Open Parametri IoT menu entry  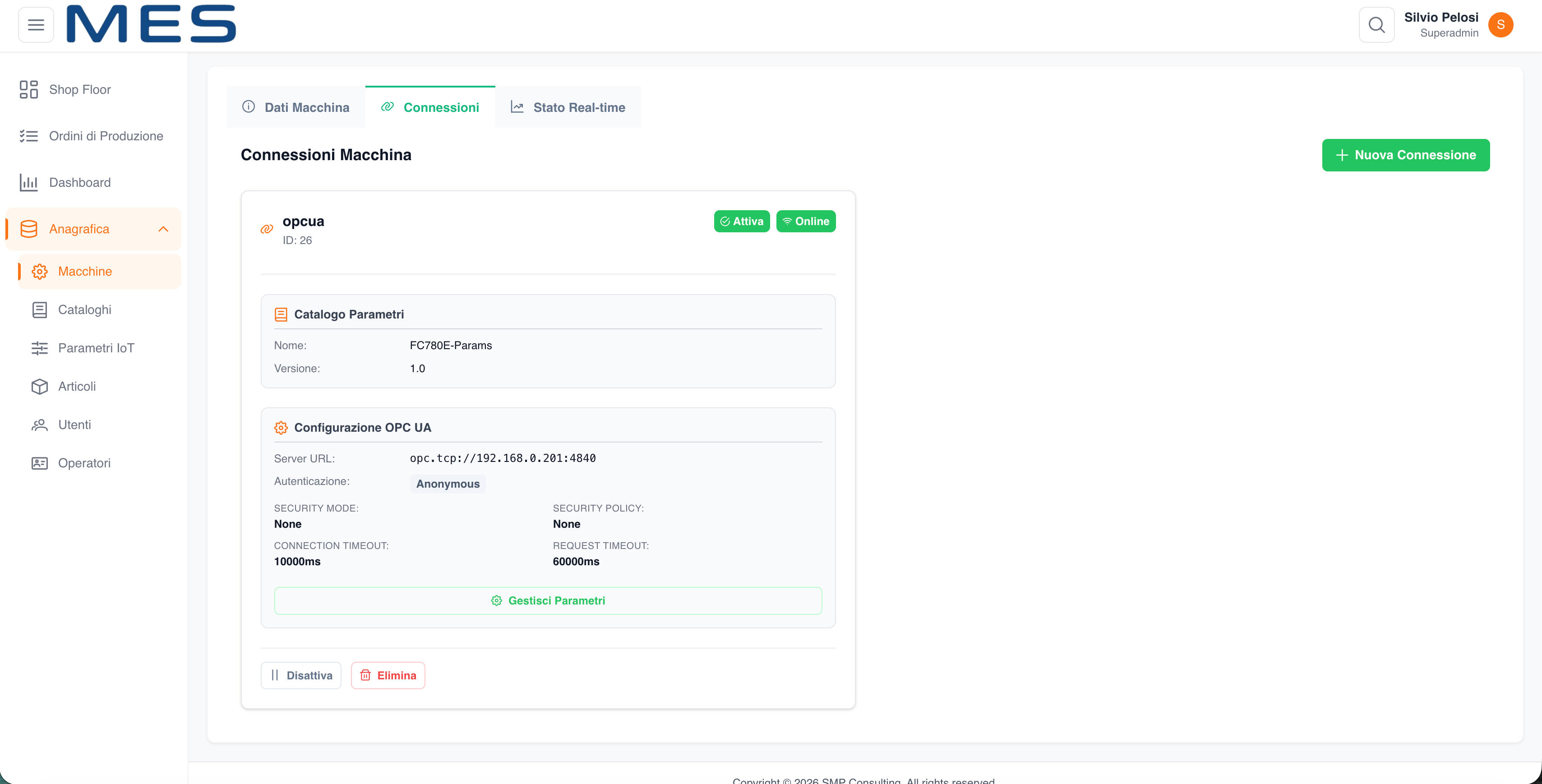[99, 348]
